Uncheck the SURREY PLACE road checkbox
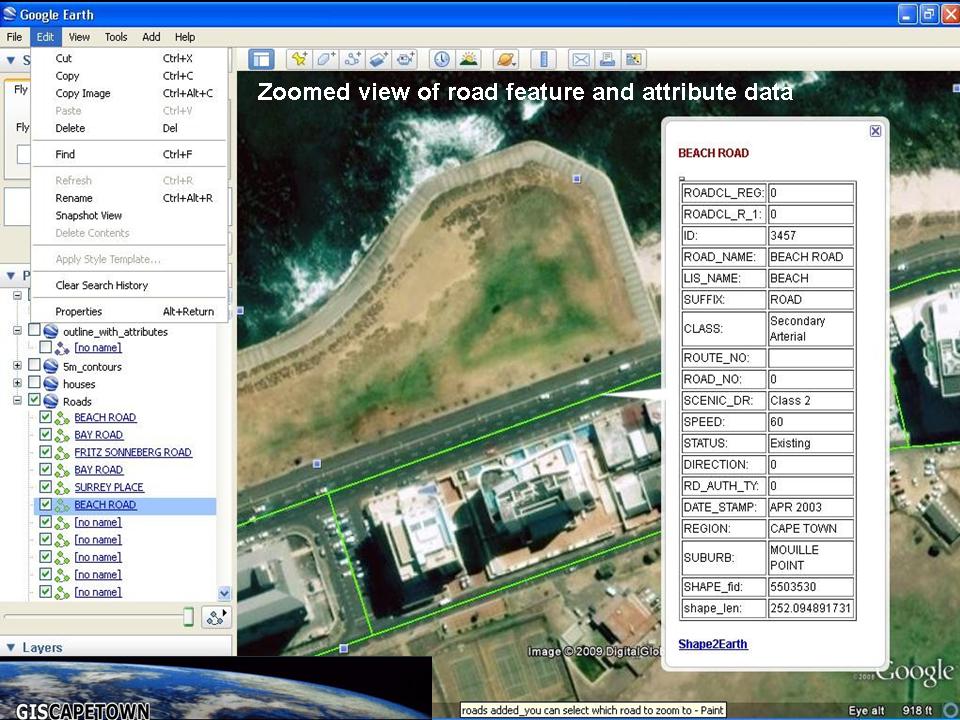Screen dimensions: 960x720 (45, 487)
